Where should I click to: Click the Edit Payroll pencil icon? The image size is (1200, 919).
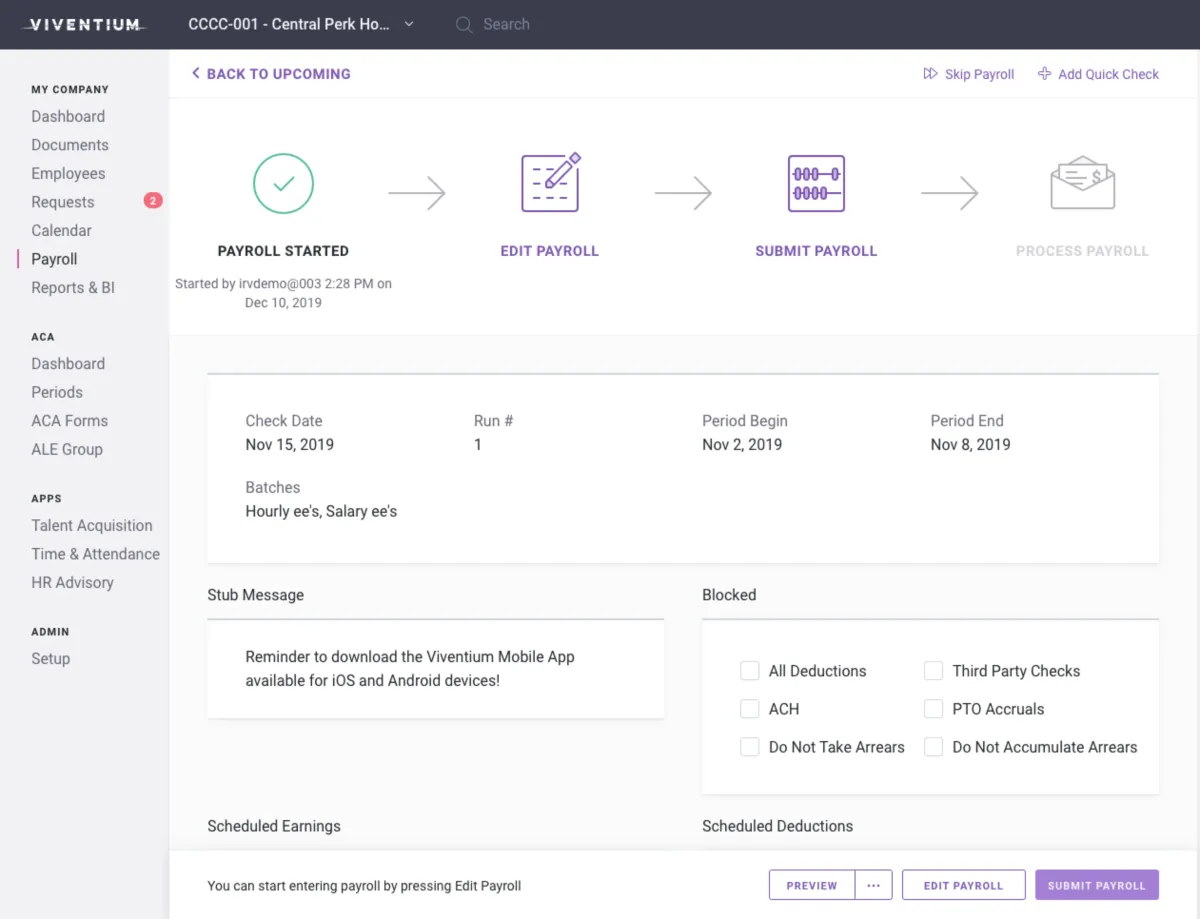click(549, 183)
